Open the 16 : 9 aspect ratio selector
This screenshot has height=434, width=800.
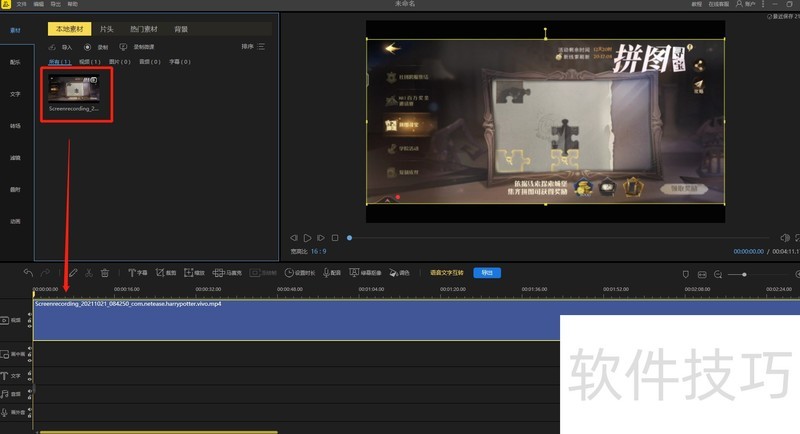point(317,253)
